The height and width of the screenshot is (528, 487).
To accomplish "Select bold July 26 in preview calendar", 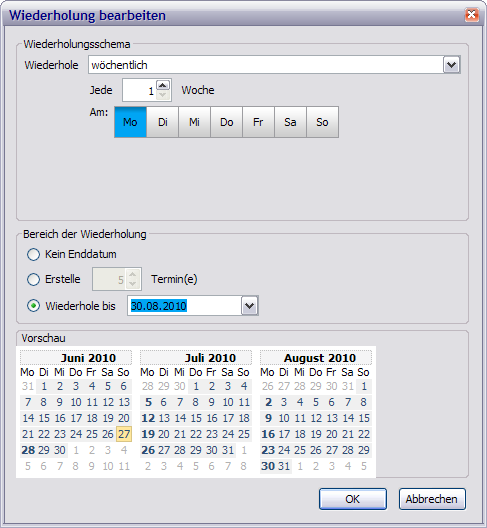I will (148, 450).
